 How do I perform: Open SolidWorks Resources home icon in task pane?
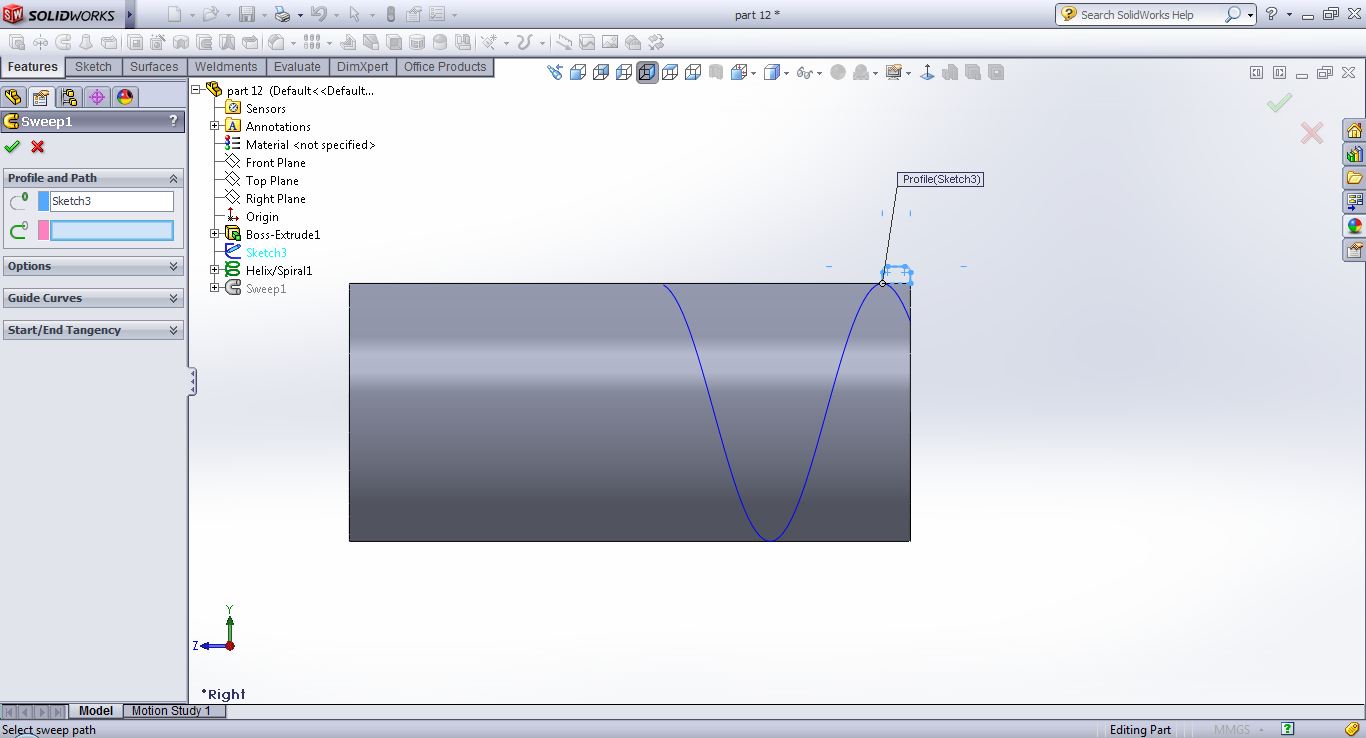tap(1354, 131)
